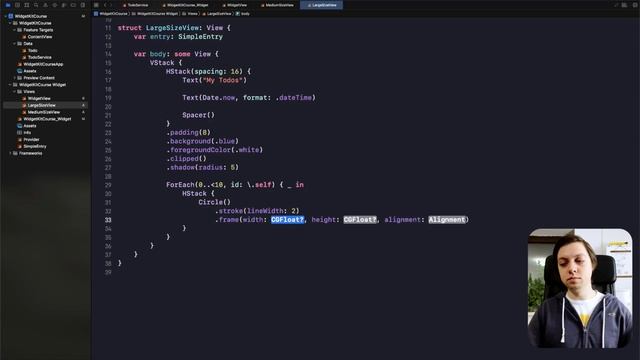Expand the Preview Content folder

click(x=14, y=78)
